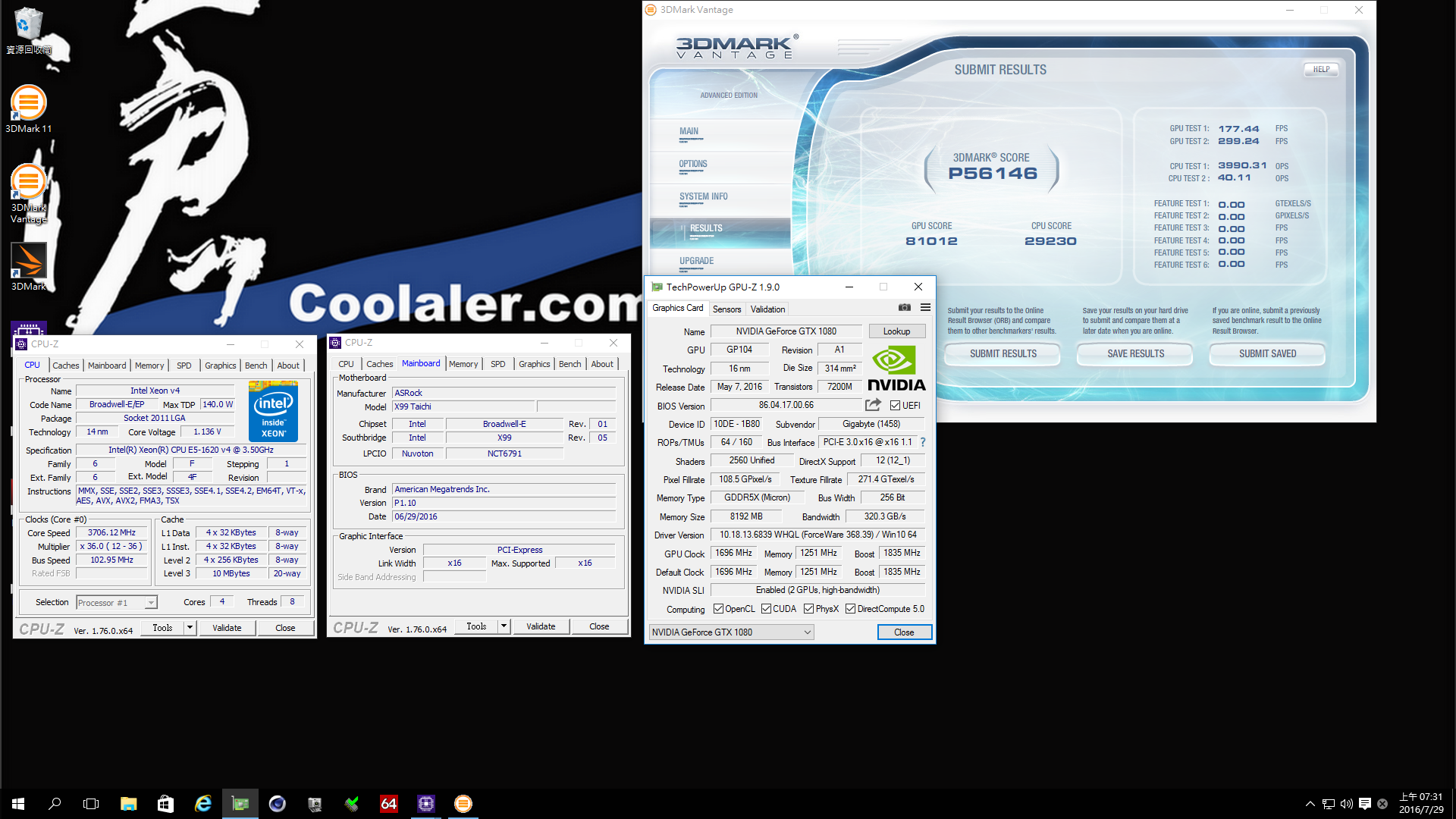
Task: Open About tab in Mainboard CPU-Z window
Action: click(x=602, y=364)
